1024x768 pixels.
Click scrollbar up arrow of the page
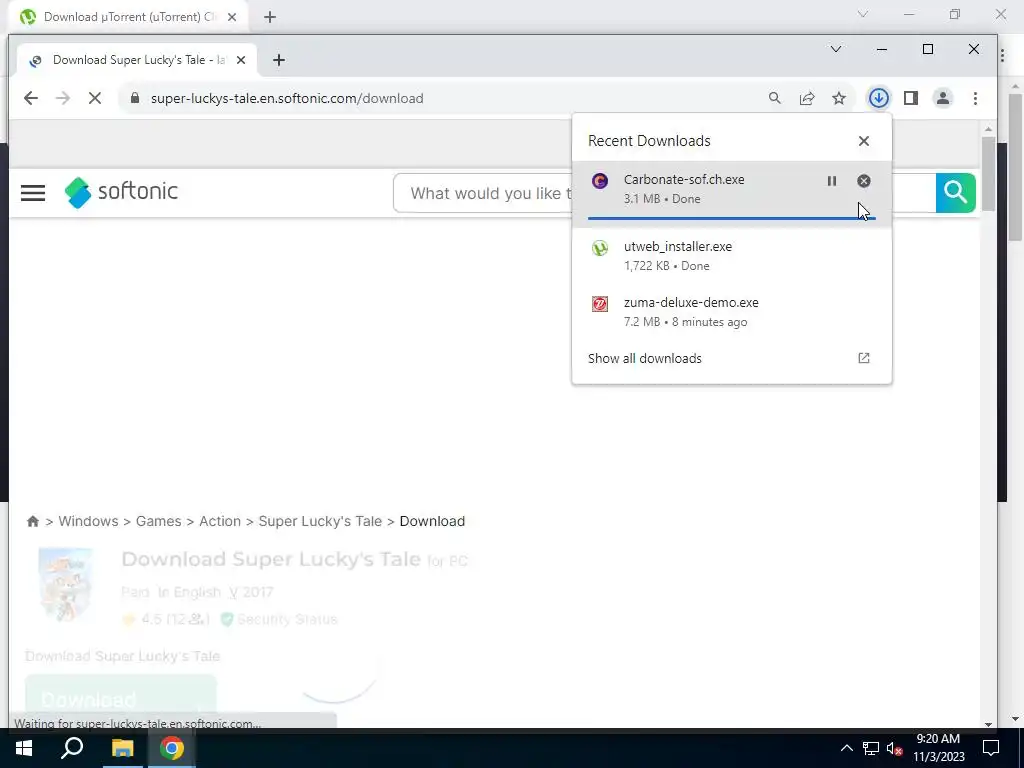988,129
